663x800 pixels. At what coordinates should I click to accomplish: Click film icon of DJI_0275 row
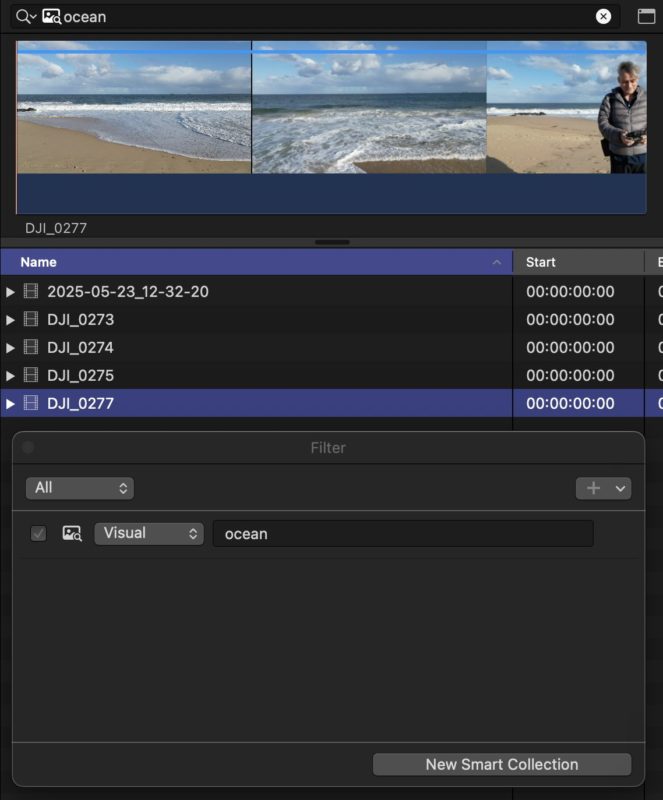(x=31, y=375)
